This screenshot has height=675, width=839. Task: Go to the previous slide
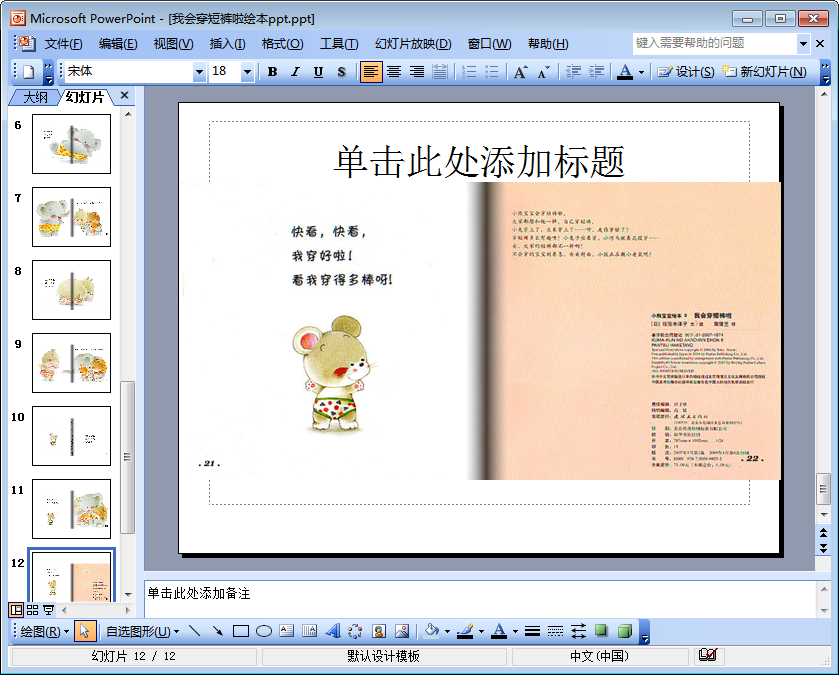click(823, 533)
